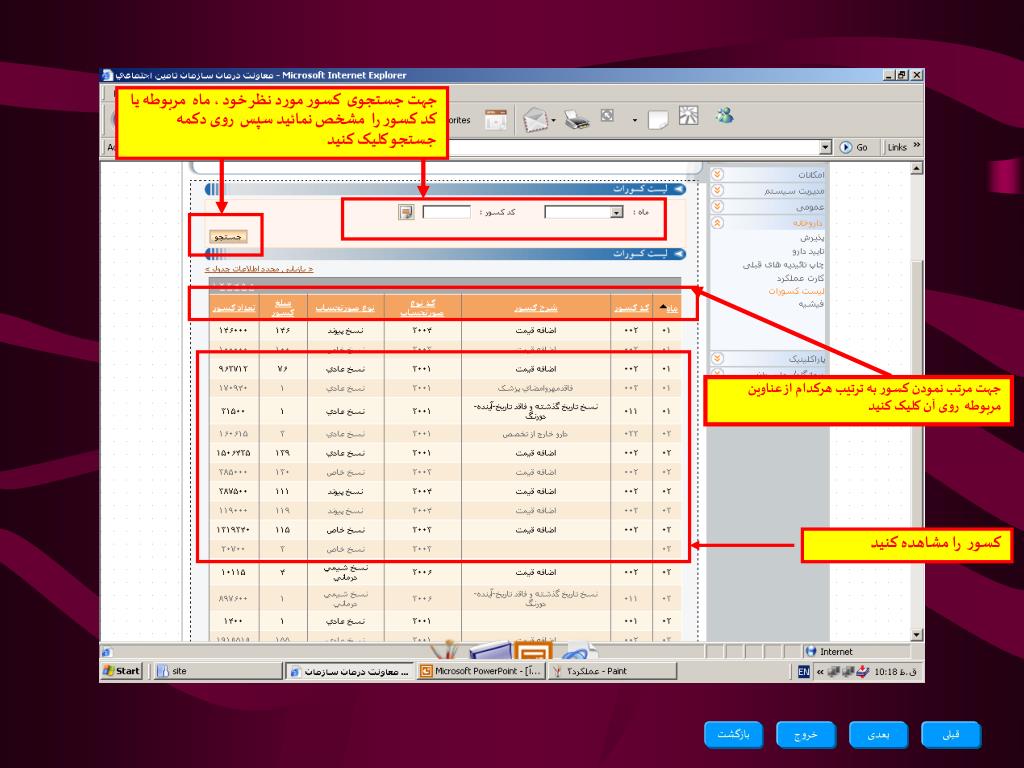Open the address bar dropdown arrow
The height and width of the screenshot is (768, 1024).
click(825, 147)
